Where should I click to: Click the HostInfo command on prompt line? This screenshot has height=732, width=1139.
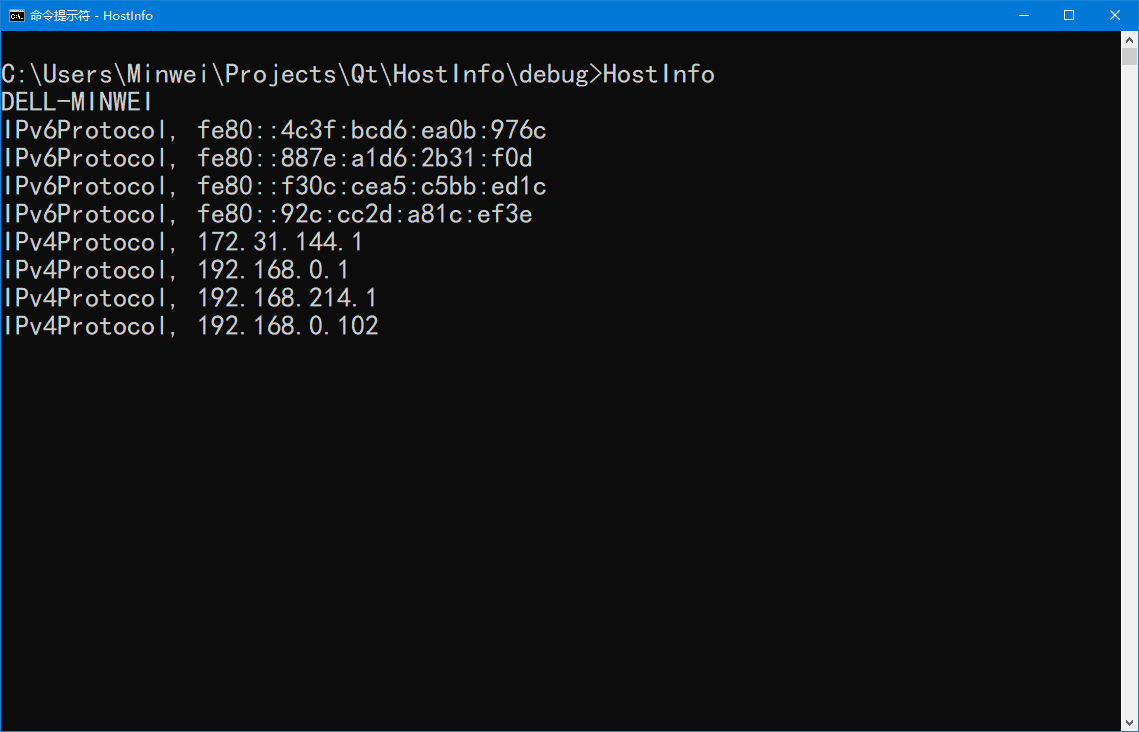(x=659, y=75)
